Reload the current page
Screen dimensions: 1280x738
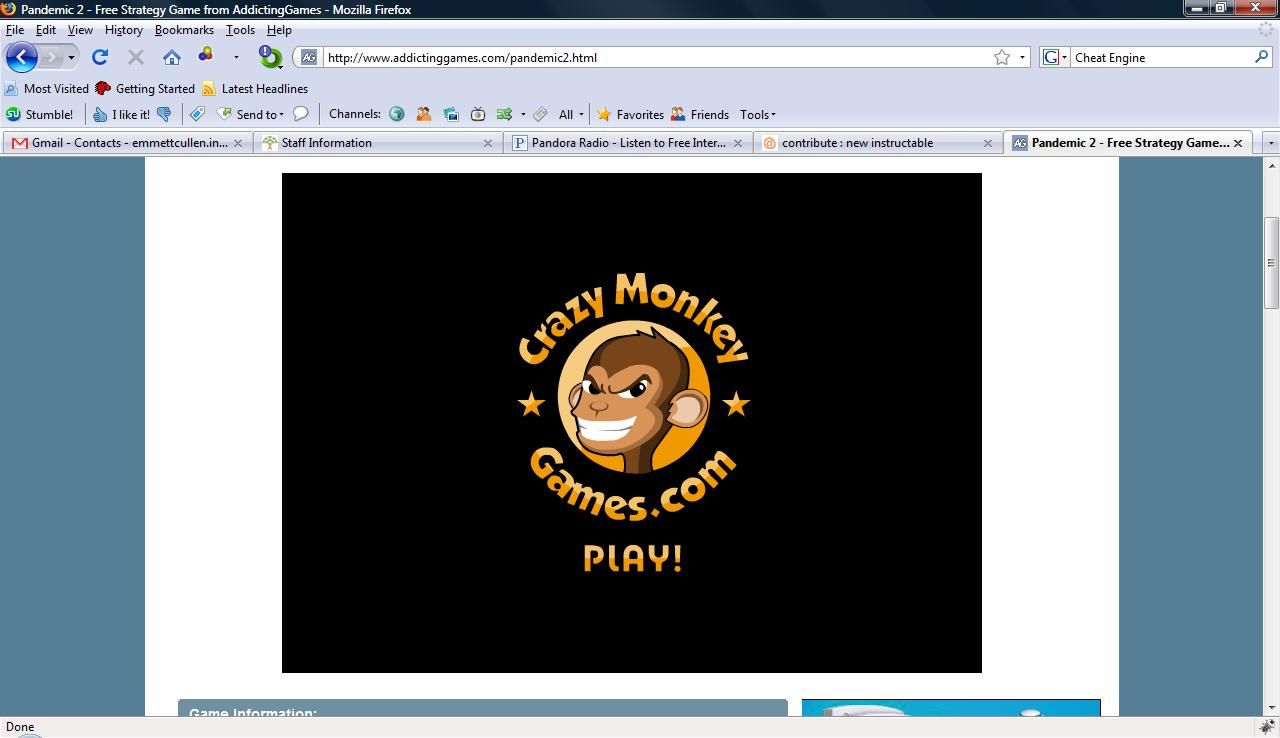click(x=99, y=57)
